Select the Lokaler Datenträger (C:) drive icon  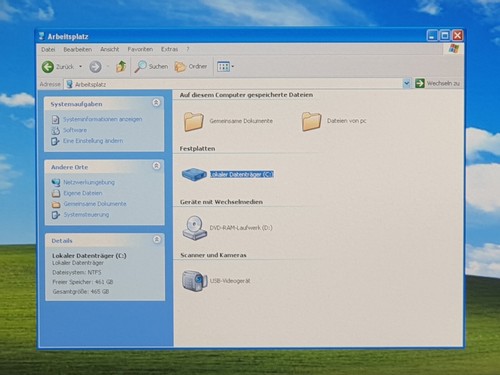click(194, 174)
